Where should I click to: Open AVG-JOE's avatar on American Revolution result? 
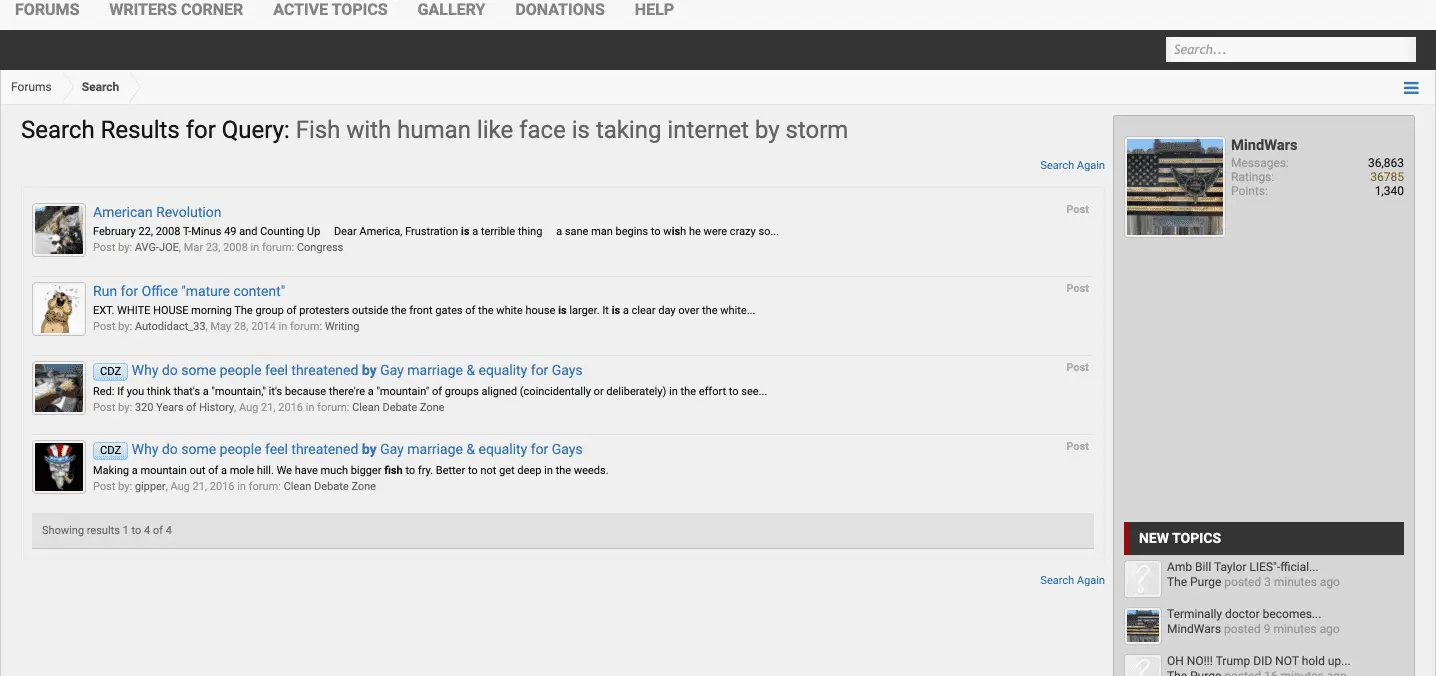pos(59,230)
